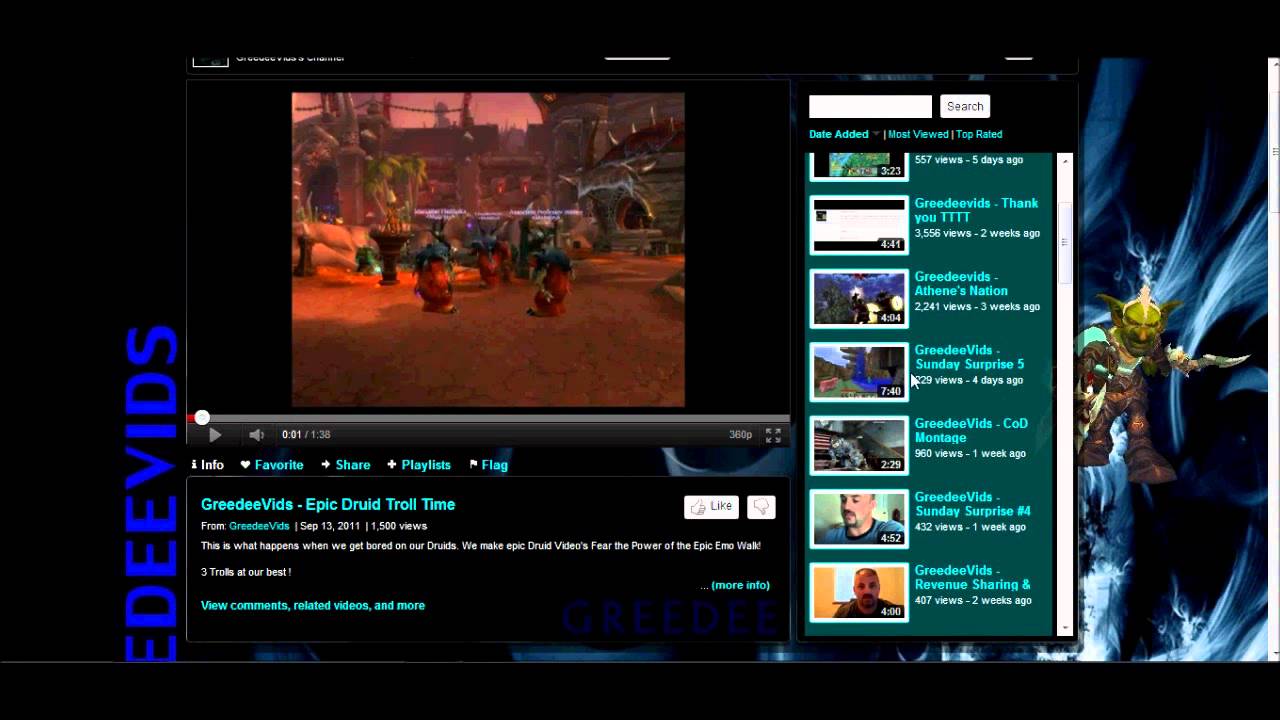The image size is (1280, 720).
Task: Click the video progress bar scrubber
Action: (202, 417)
